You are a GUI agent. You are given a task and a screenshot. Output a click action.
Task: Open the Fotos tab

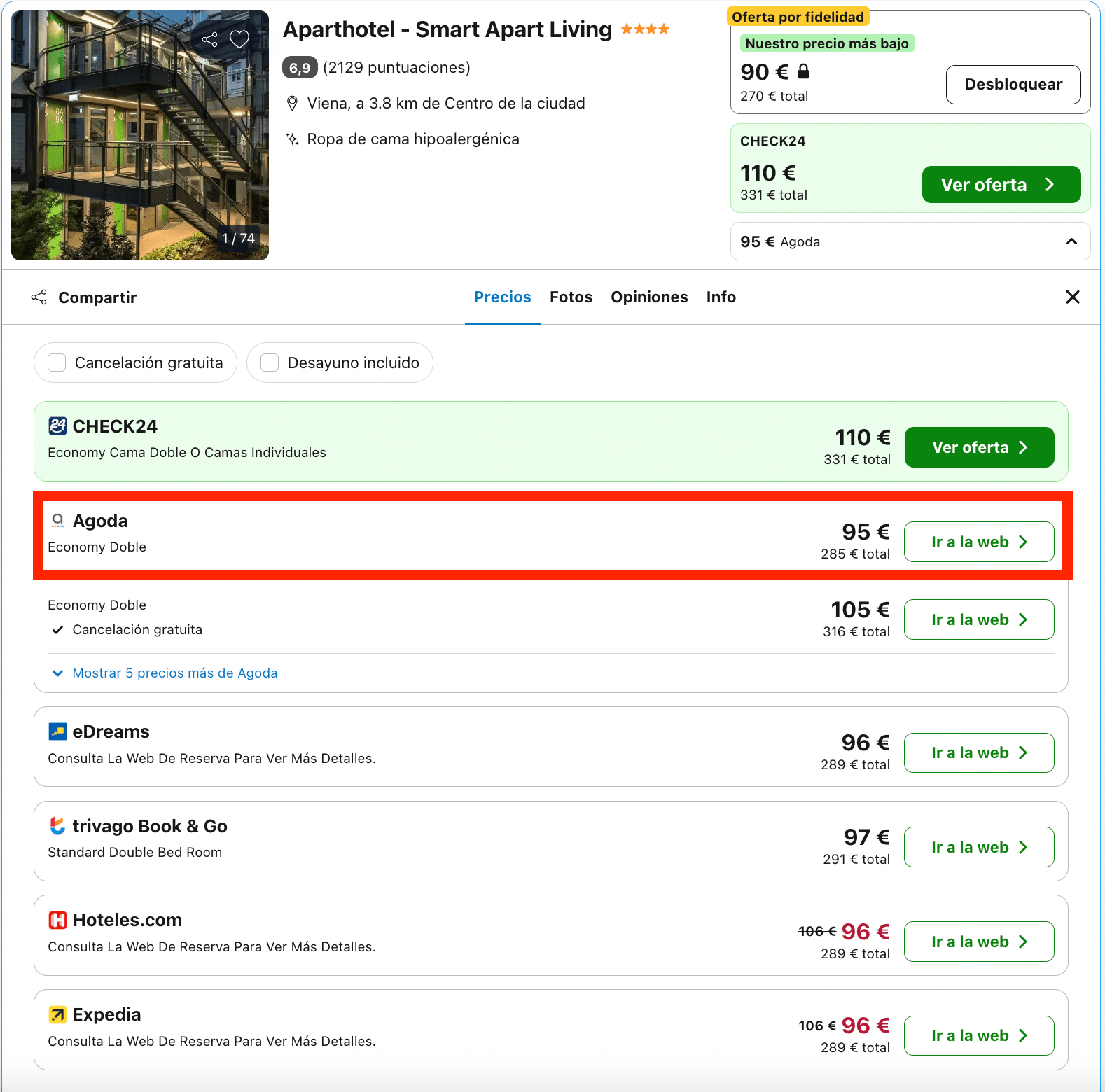pos(571,297)
